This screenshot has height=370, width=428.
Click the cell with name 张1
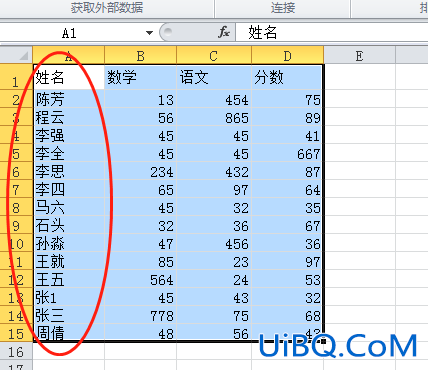[69, 297]
